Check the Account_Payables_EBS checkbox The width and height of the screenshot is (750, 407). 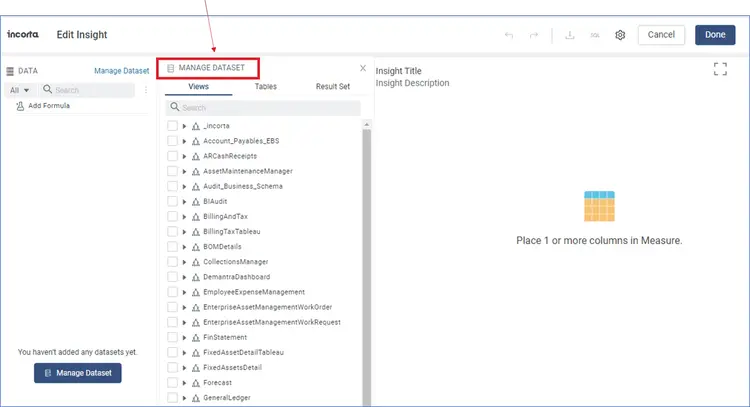tap(172, 141)
